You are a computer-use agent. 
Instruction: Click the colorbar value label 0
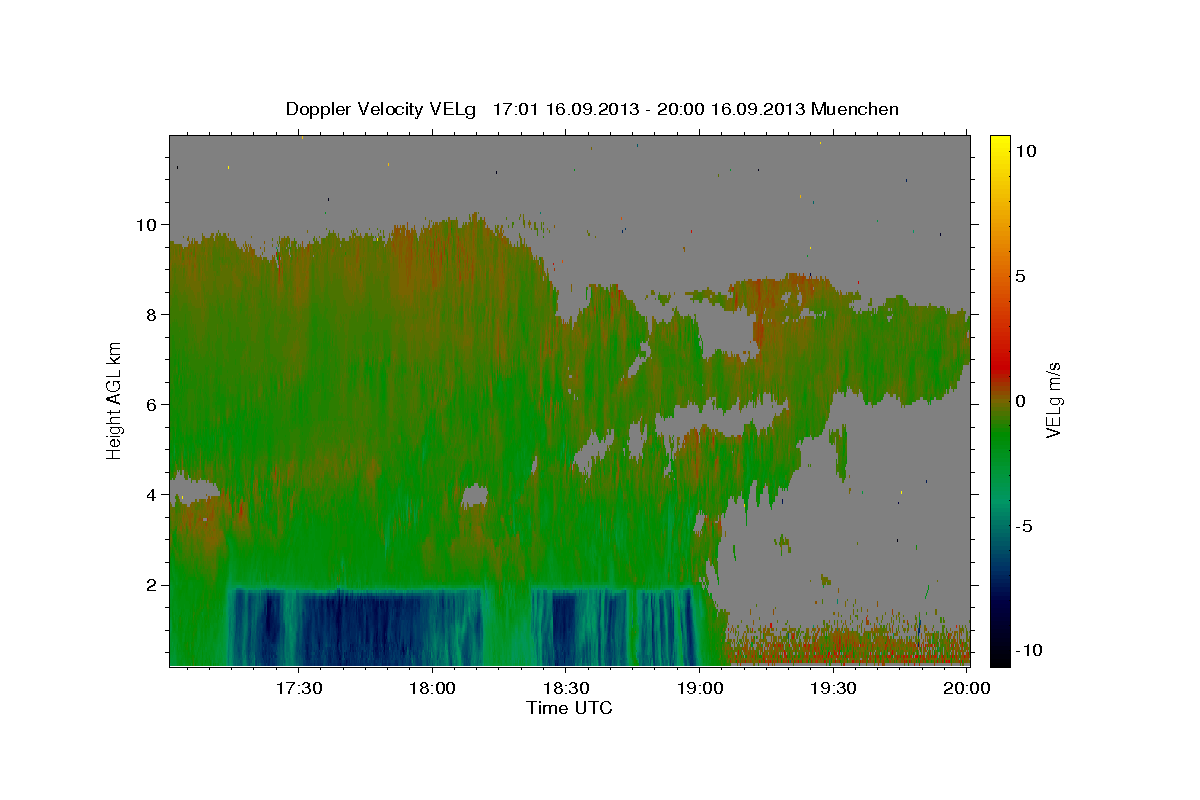[1020, 401]
